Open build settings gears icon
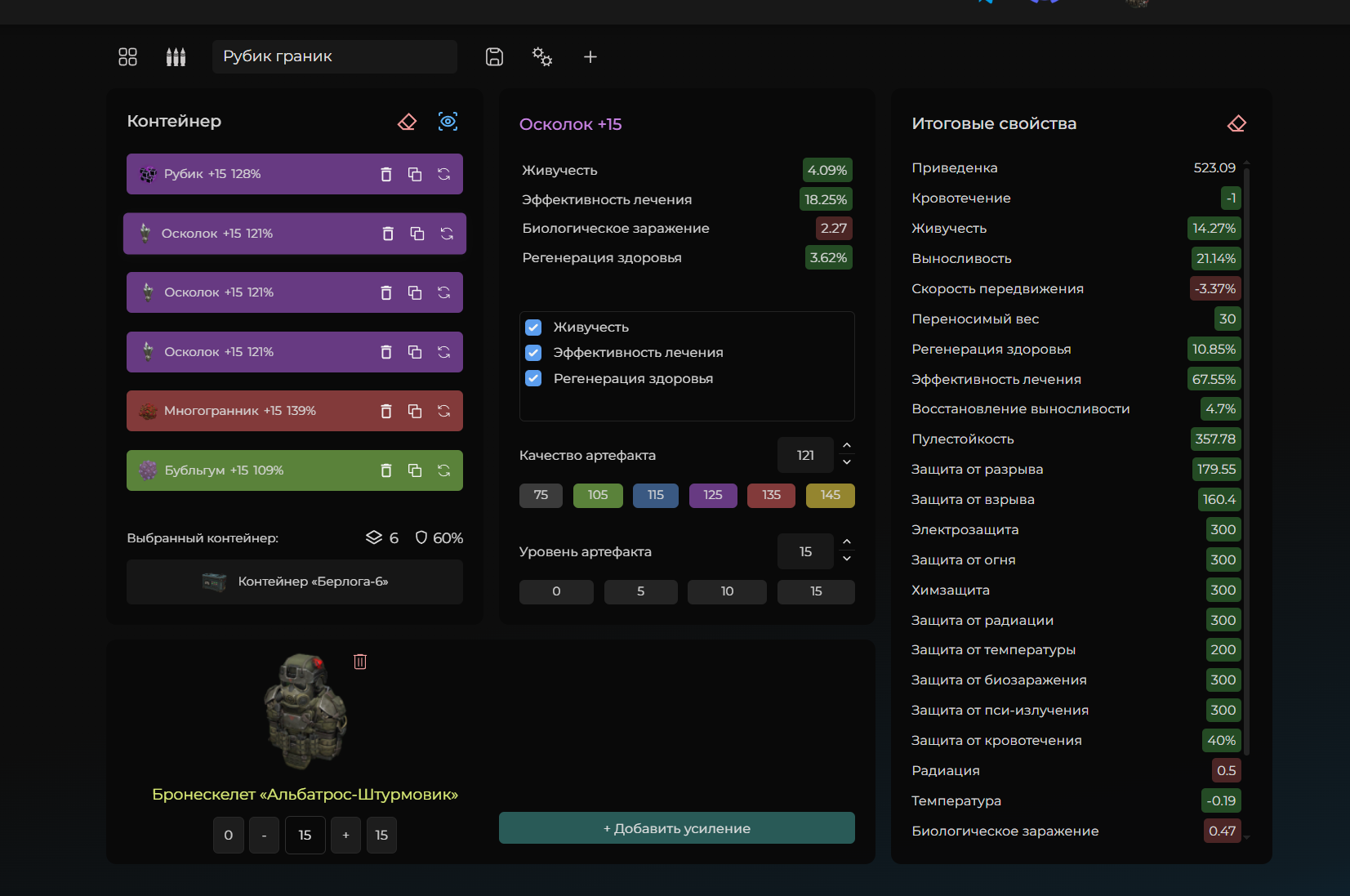The image size is (1350, 896). click(x=542, y=56)
